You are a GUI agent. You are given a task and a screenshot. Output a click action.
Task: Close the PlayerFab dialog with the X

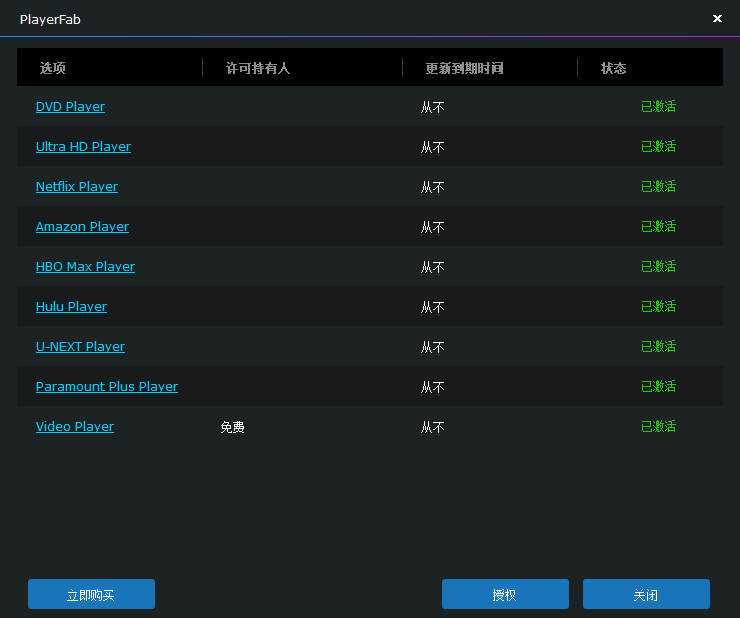(x=717, y=18)
